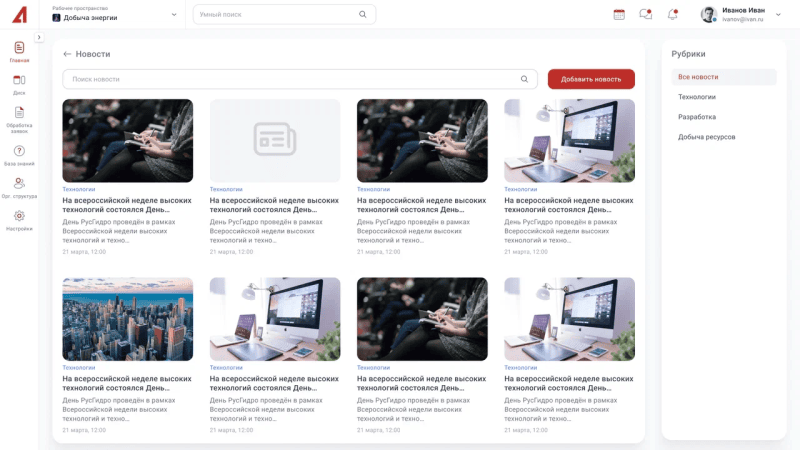Image resolution: width=800 pixels, height=450 pixels.
Task: Open the Главная section in the sidebar
Action: tap(19, 51)
